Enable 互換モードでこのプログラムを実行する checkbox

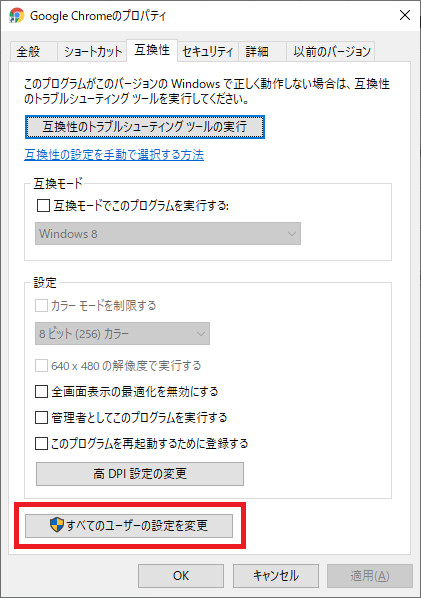[43, 206]
